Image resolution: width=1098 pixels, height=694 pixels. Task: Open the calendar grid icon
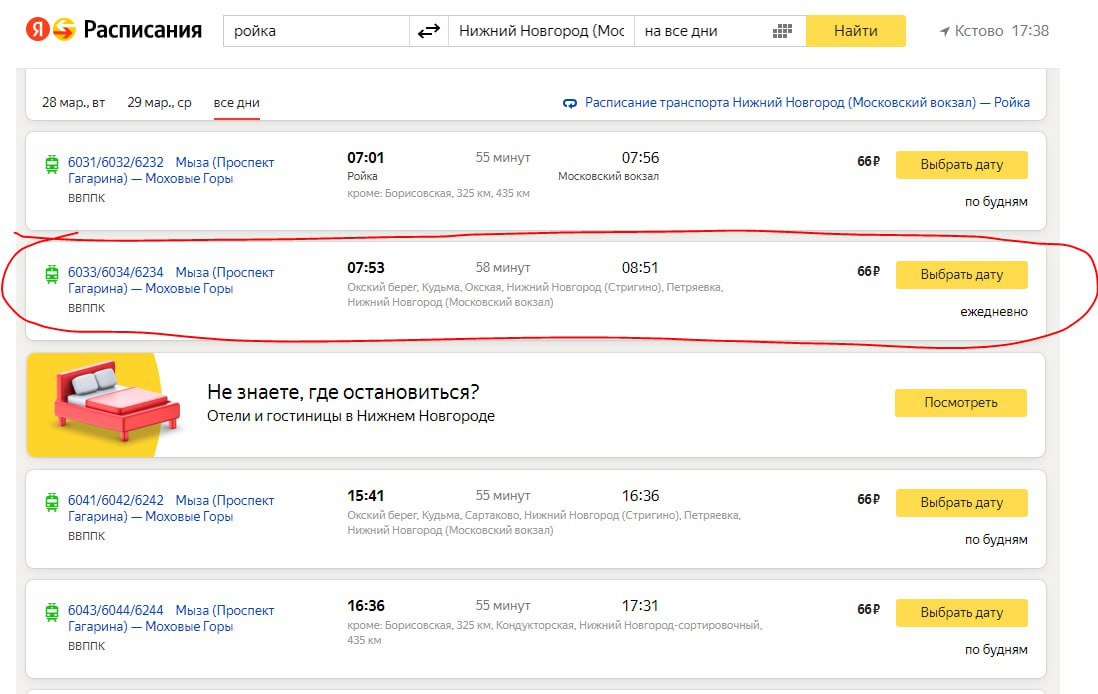coord(782,31)
